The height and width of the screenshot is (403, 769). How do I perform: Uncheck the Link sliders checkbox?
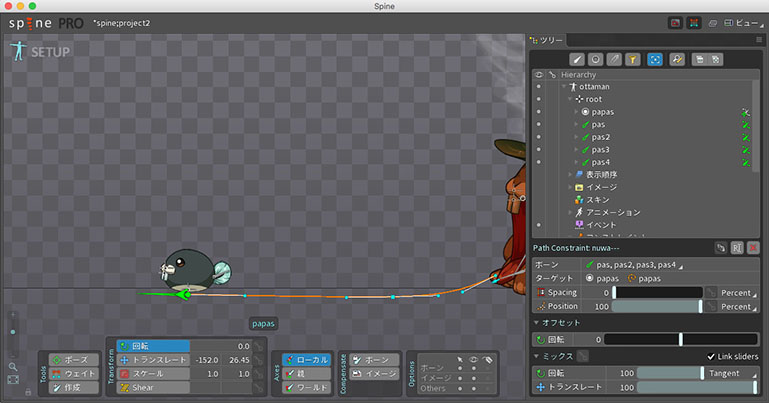(x=711, y=356)
